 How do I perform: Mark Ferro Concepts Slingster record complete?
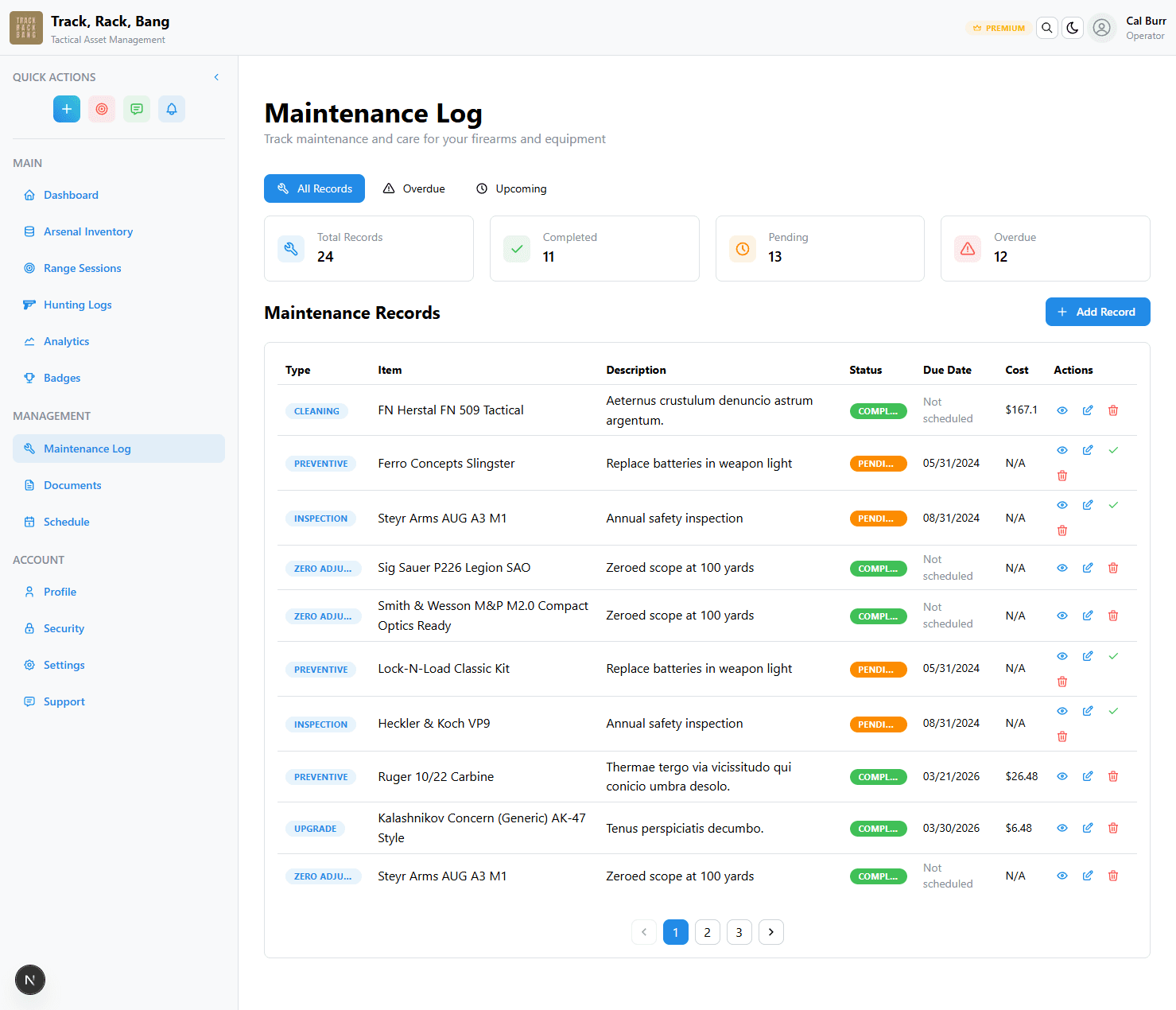click(1113, 450)
